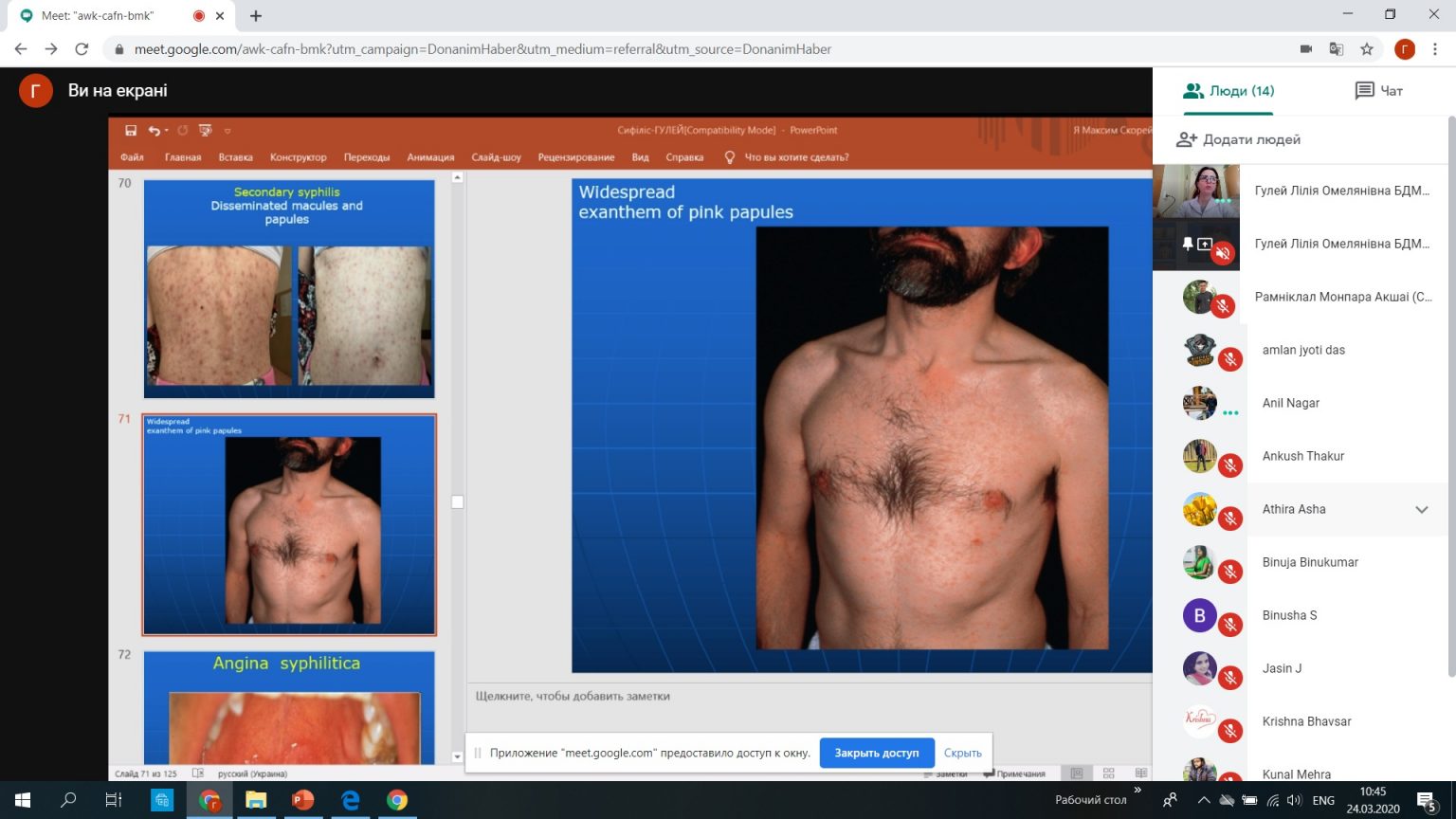Click the Add people icon

click(x=1186, y=139)
